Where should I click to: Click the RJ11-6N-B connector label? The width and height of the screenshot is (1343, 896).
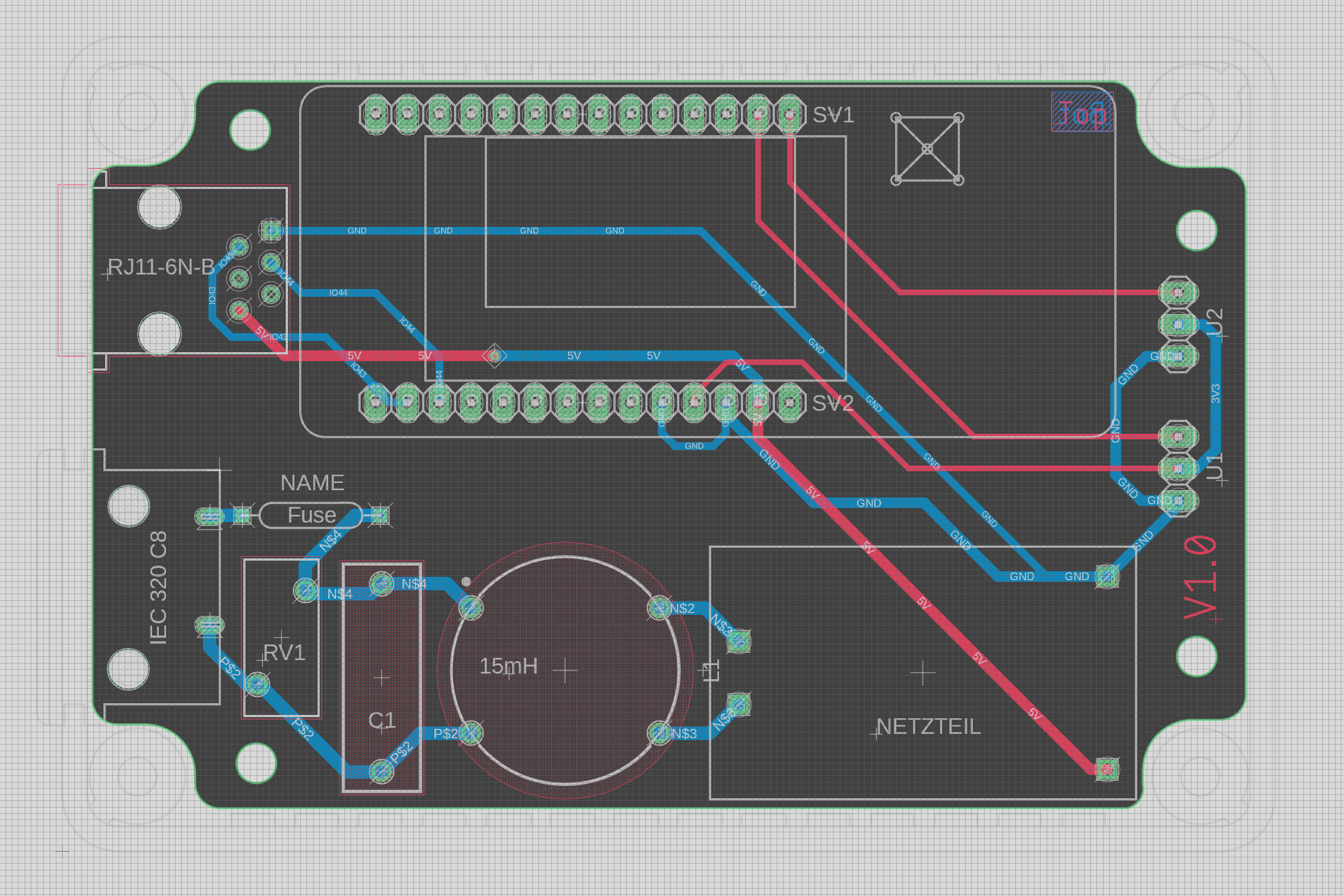click(x=161, y=267)
